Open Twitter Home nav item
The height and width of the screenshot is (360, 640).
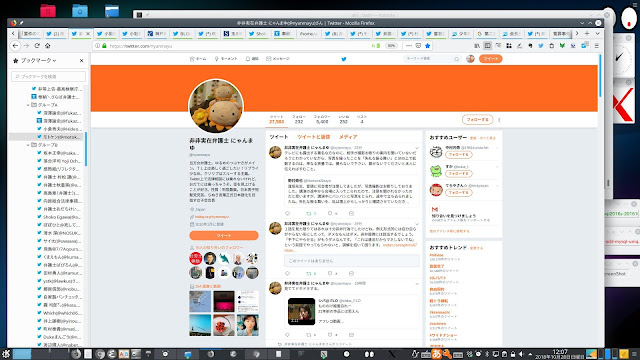click(198, 59)
